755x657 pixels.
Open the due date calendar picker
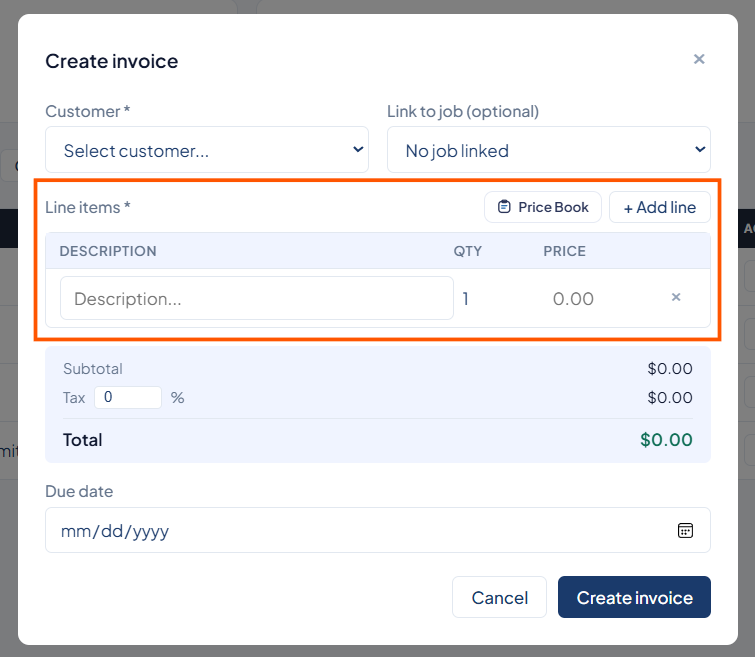(685, 530)
